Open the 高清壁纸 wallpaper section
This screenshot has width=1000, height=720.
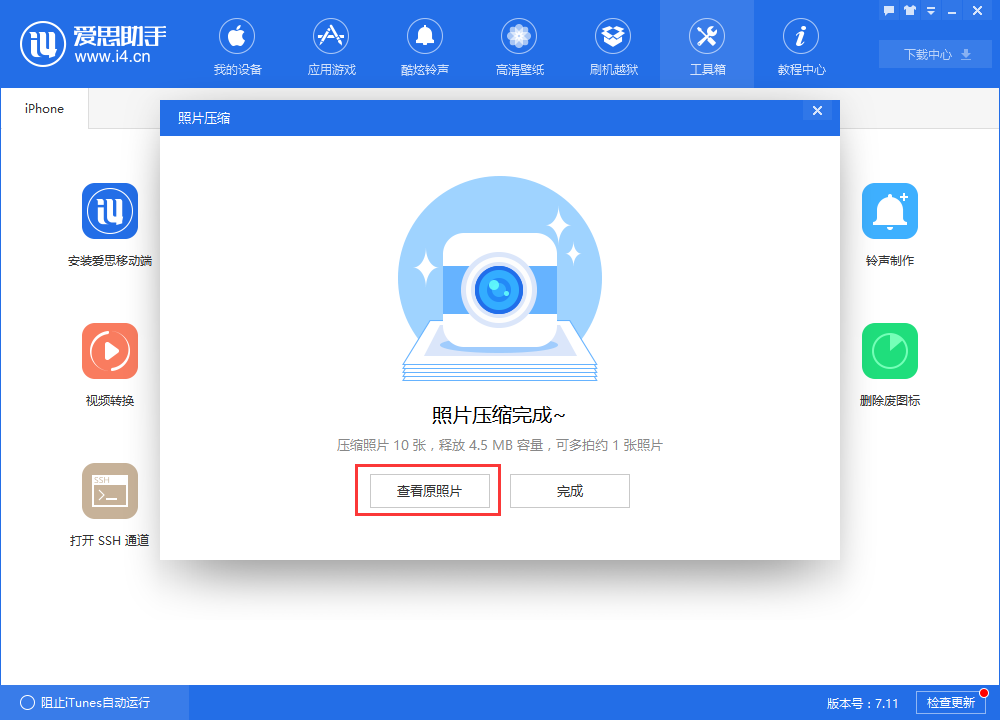[519, 45]
